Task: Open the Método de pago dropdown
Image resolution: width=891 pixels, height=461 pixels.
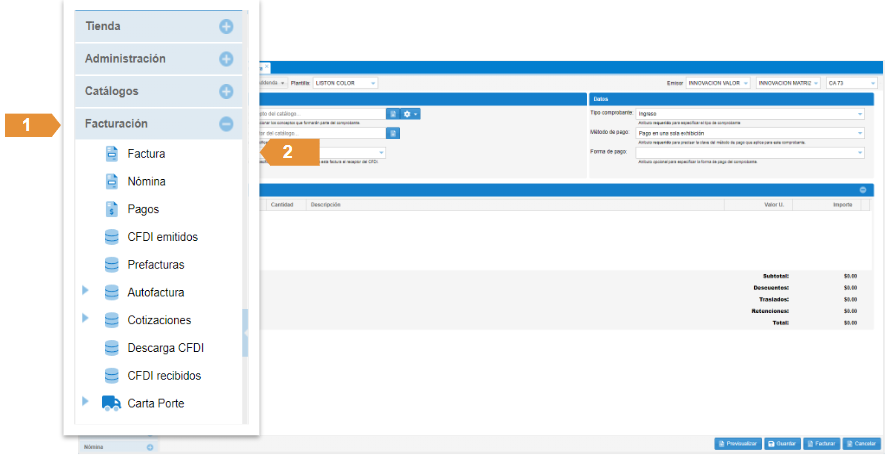Action: [x=750, y=133]
